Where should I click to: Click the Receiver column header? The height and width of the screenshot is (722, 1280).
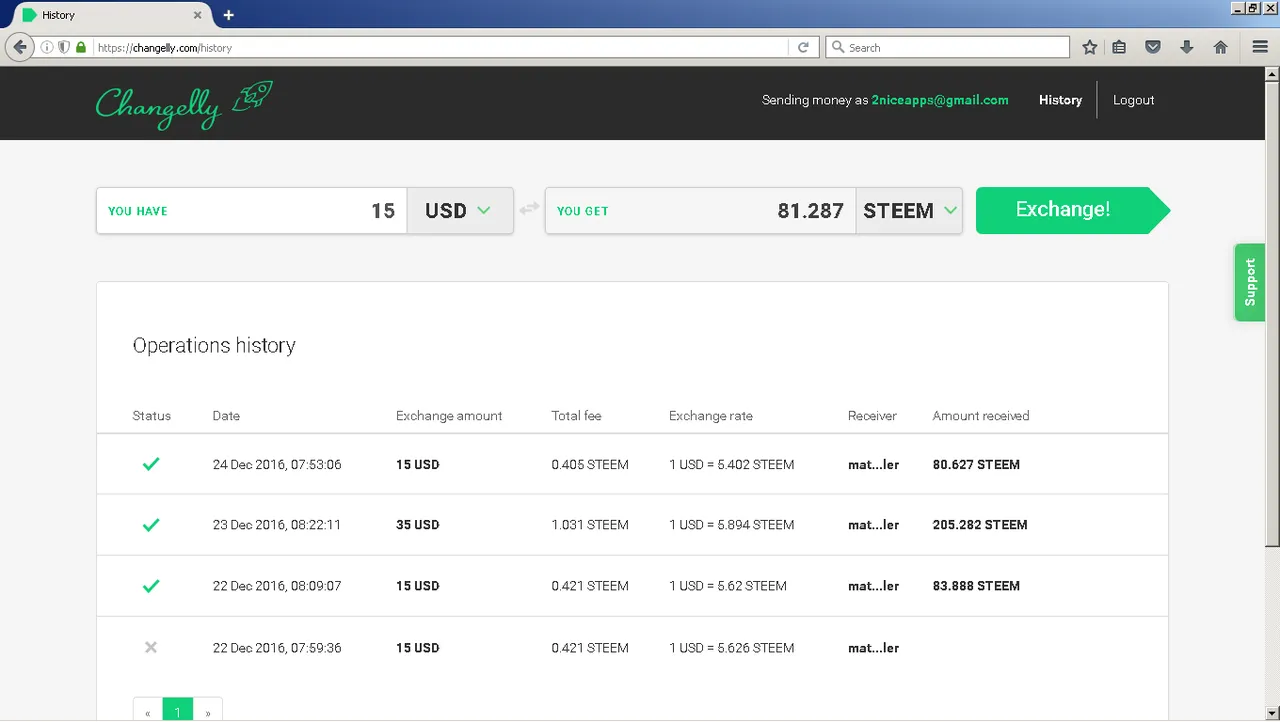[872, 416]
